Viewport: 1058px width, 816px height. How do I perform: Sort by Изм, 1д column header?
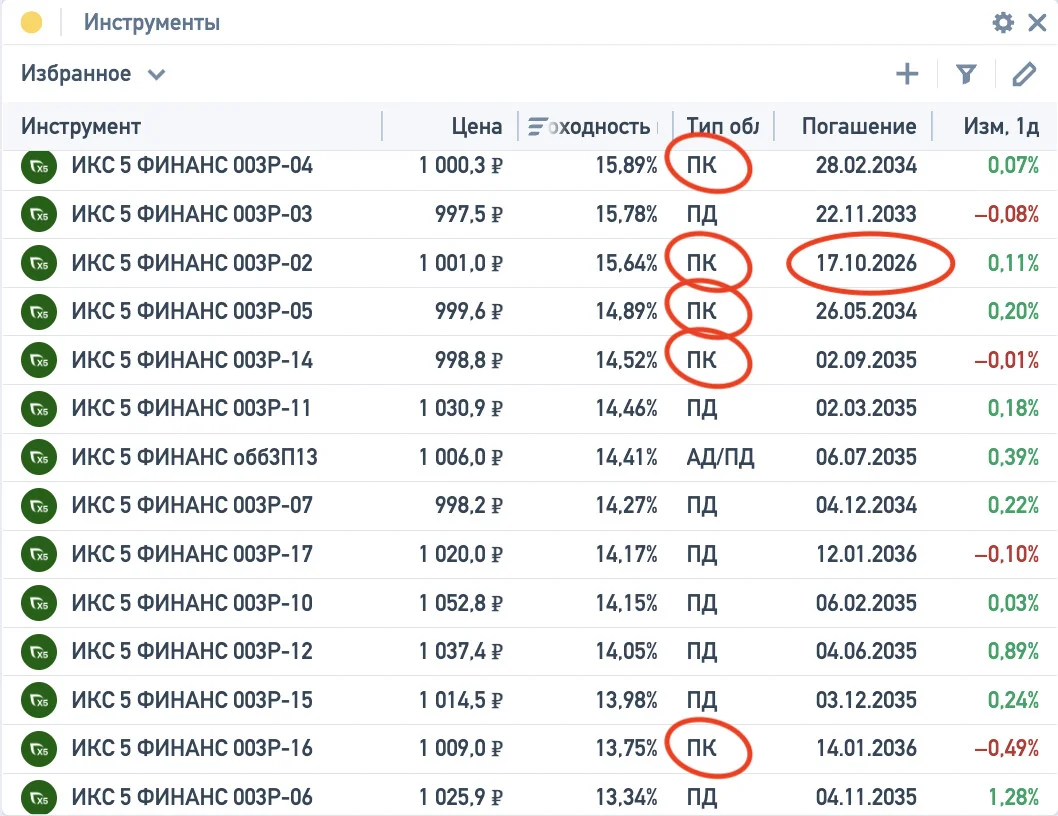pos(1001,126)
